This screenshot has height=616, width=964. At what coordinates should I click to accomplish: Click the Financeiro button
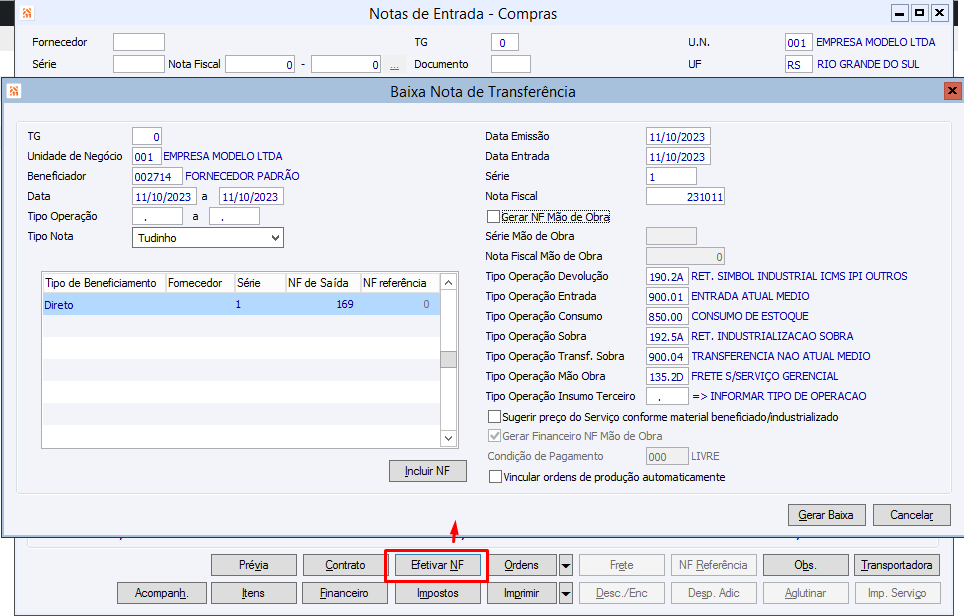[x=346, y=593]
